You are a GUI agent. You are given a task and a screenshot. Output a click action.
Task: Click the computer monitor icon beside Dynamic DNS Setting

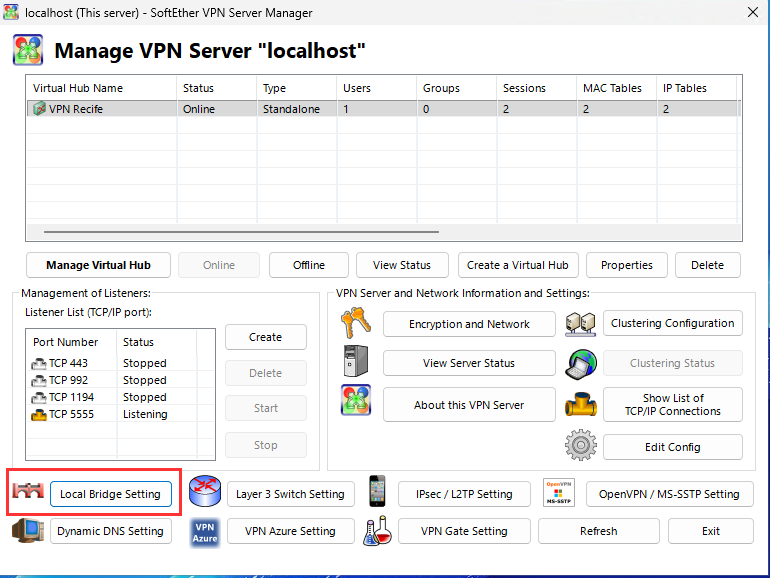[28, 530]
